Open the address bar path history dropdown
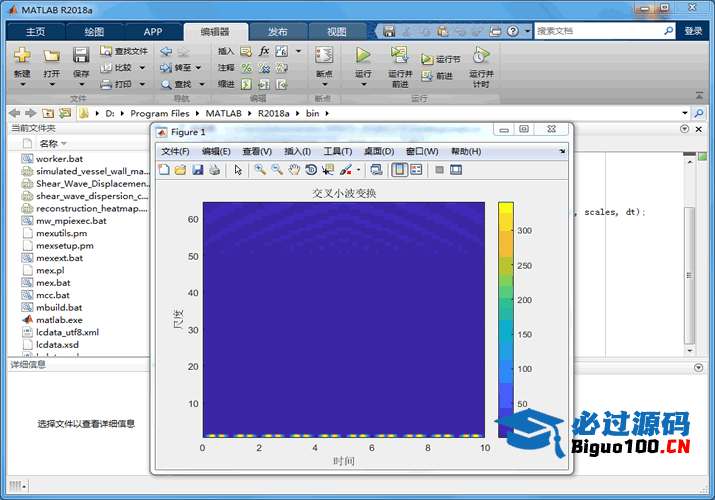715x500 pixels. (x=685, y=113)
